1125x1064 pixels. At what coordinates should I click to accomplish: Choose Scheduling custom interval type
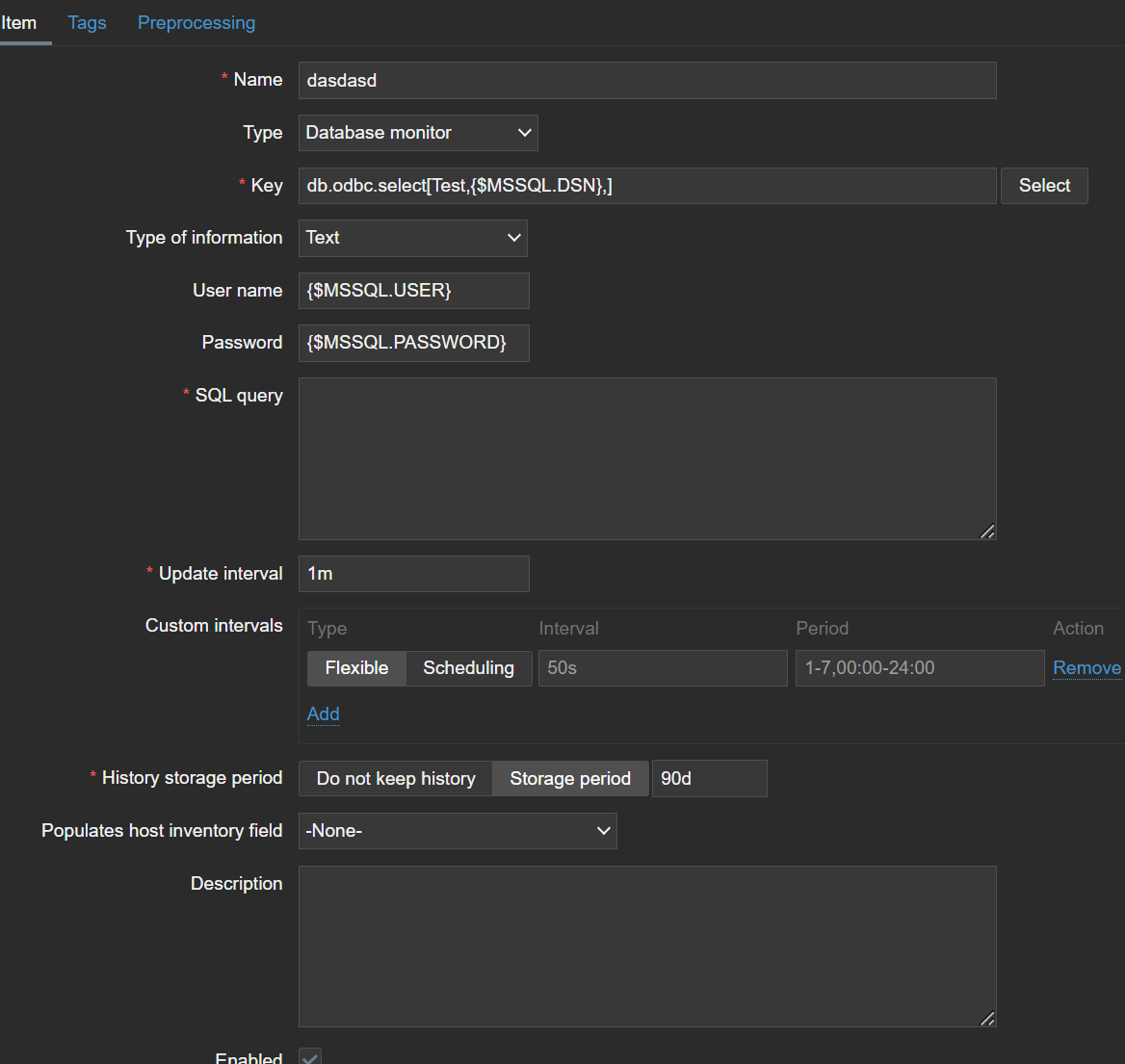(x=468, y=668)
